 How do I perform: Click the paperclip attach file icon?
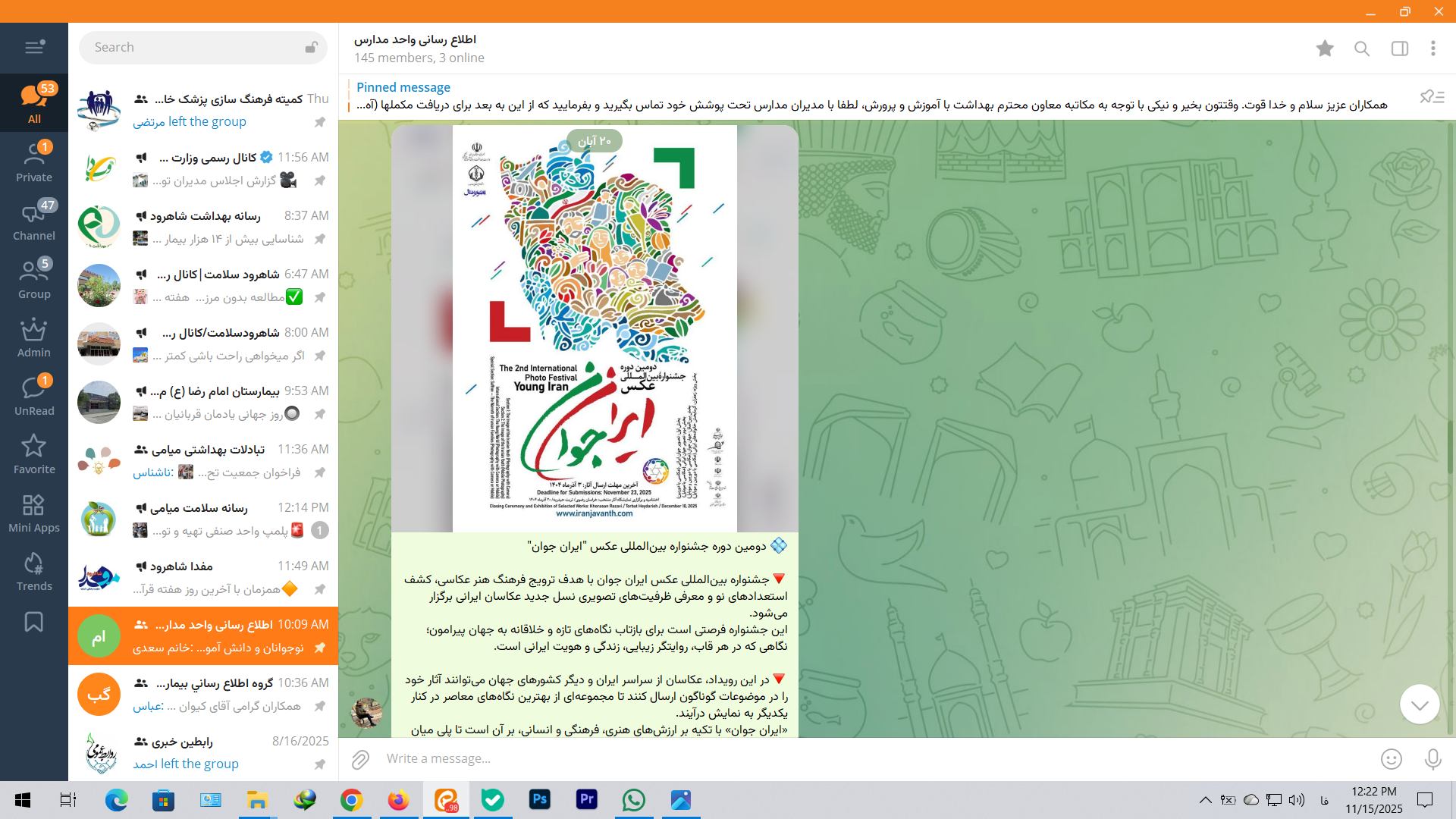pos(360,759)
